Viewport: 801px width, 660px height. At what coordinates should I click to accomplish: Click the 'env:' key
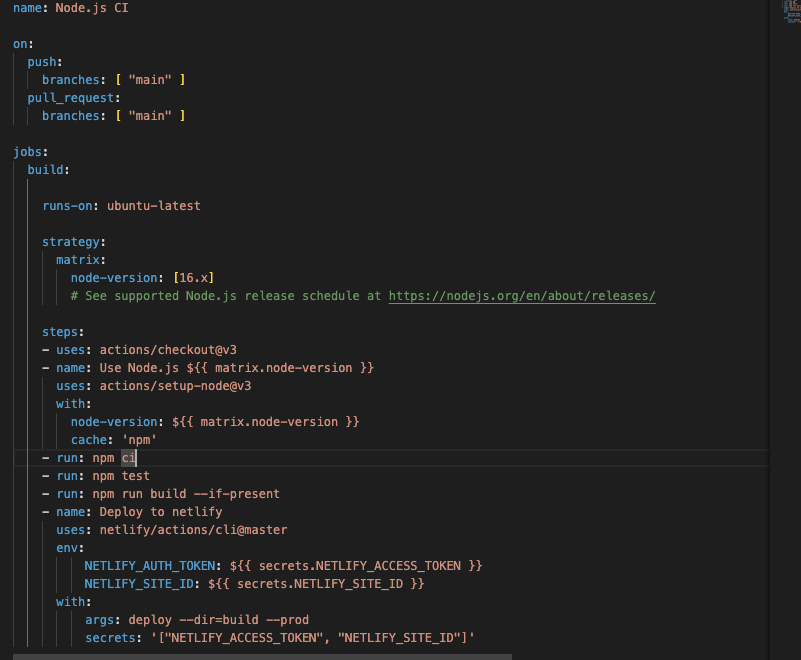(70, 548)
